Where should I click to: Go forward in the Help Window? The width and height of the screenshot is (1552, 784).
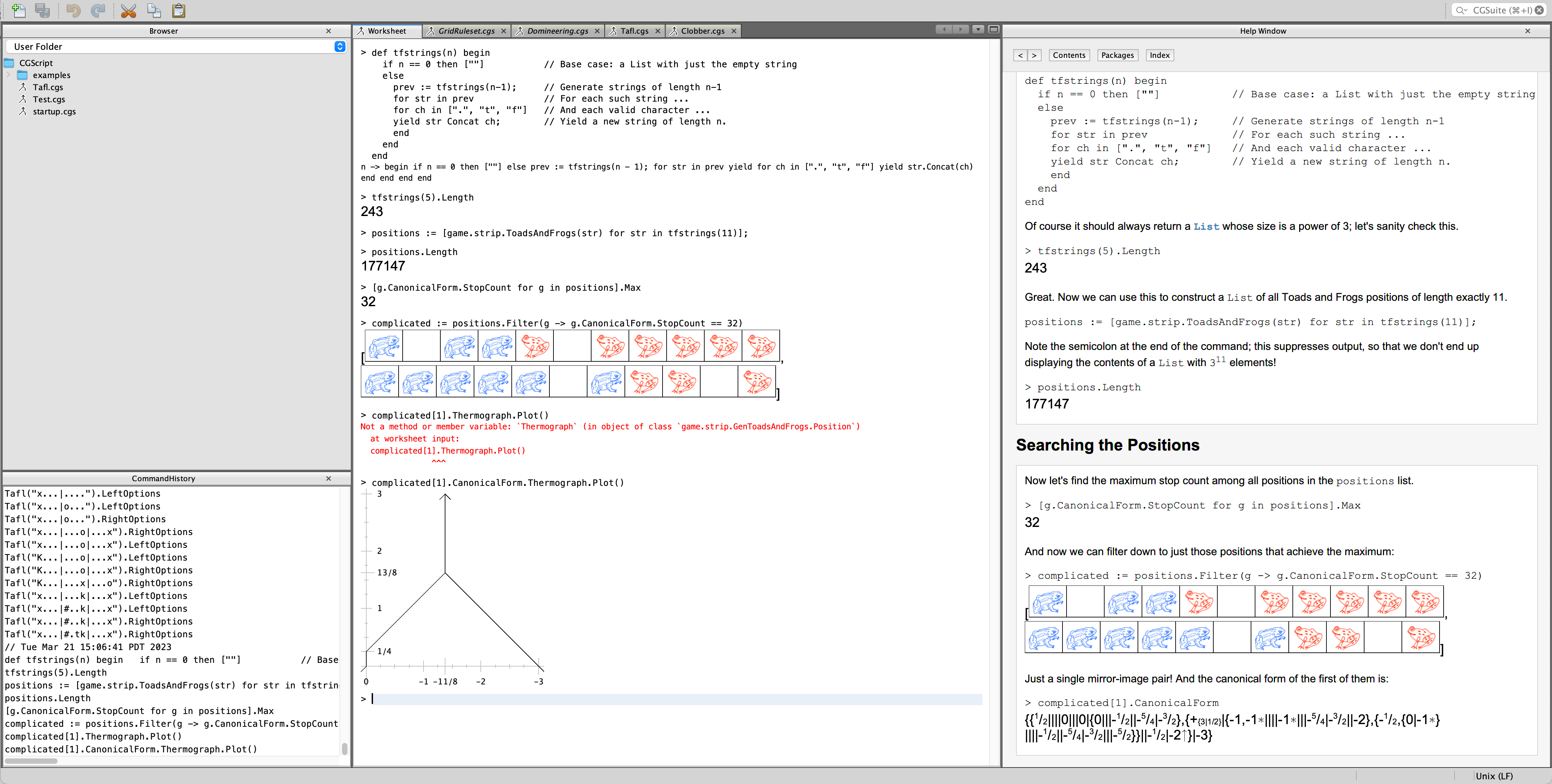click(1034, 56)
